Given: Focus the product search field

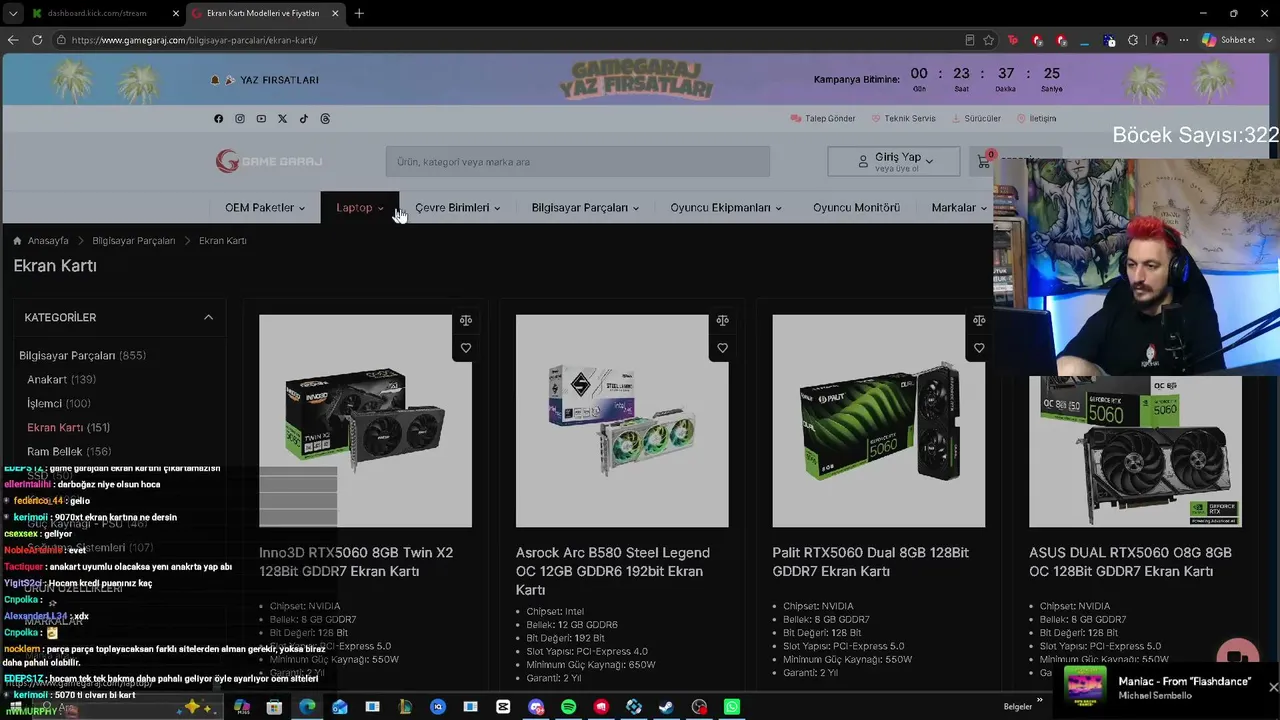Looking at the screenshot, I should click(578, 162).
